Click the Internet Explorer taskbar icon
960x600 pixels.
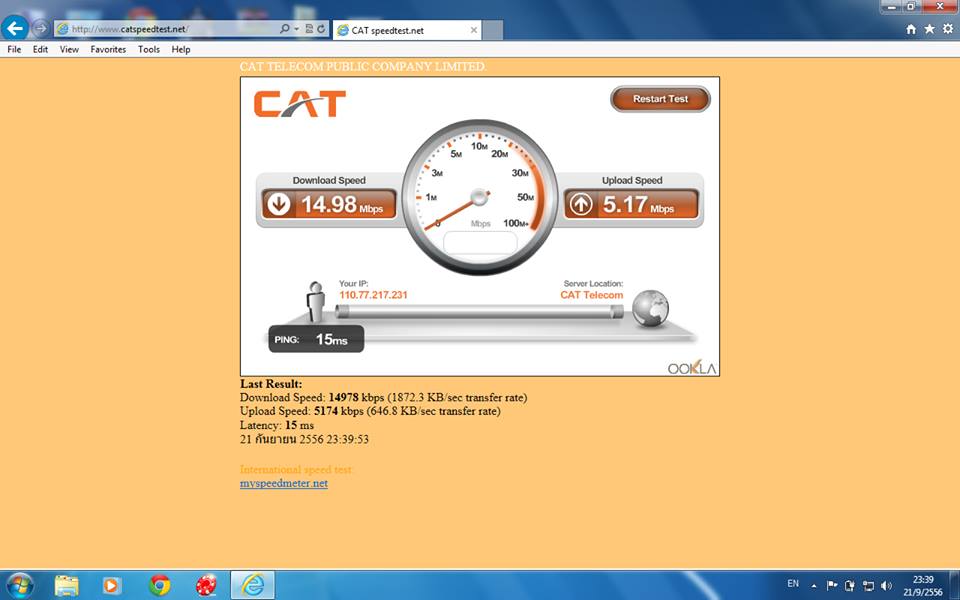(252, 585)
